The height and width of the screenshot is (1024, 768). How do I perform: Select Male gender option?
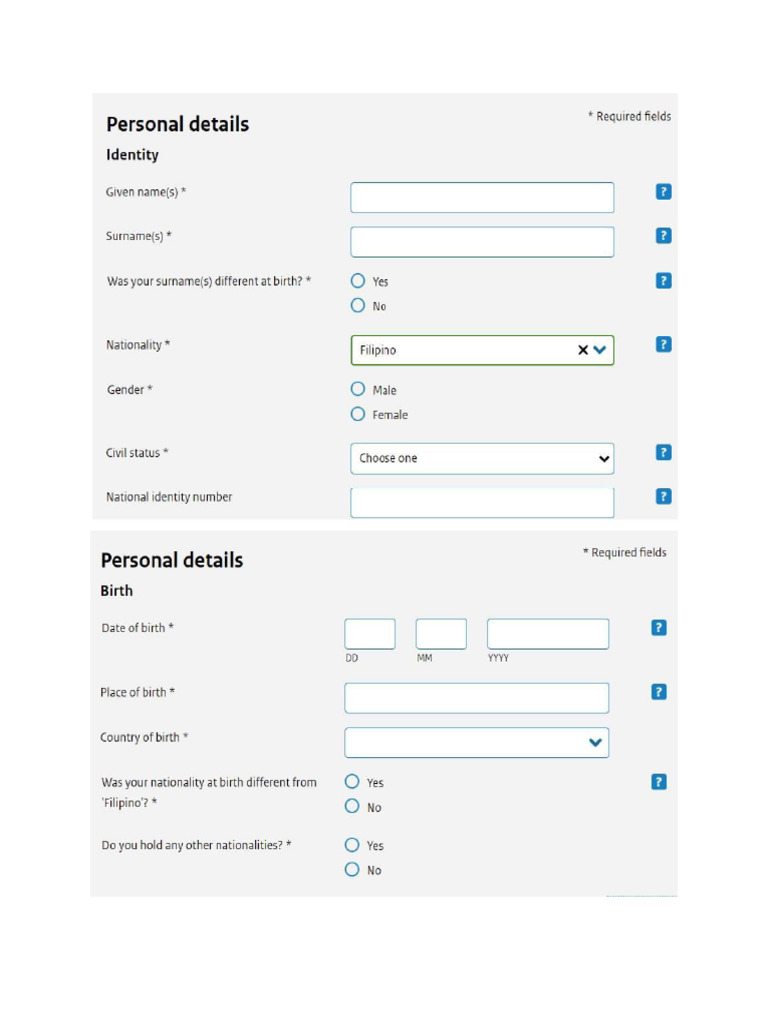pos(358,389)
